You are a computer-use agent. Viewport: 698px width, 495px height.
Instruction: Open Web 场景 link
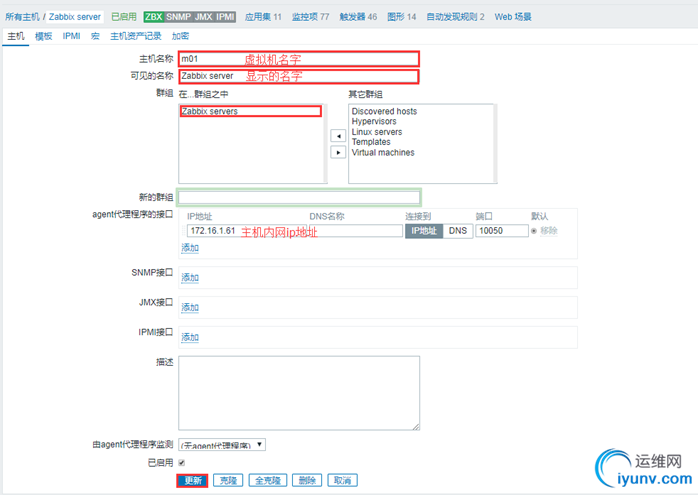click(x=513, y=17)
